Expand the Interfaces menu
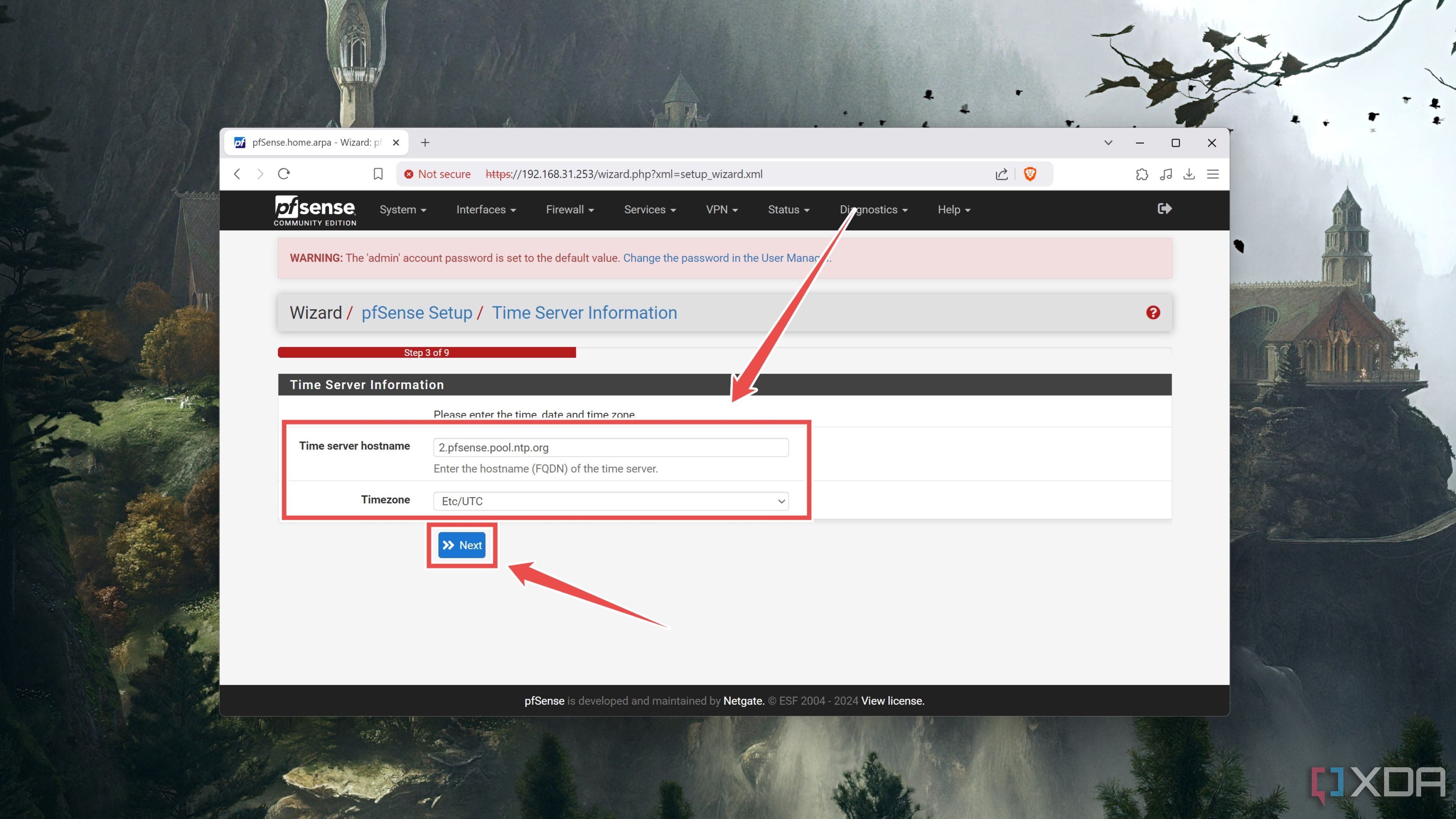Image resolution: width=1456 pixels, height=819 pixels. [x=486, y=210]
